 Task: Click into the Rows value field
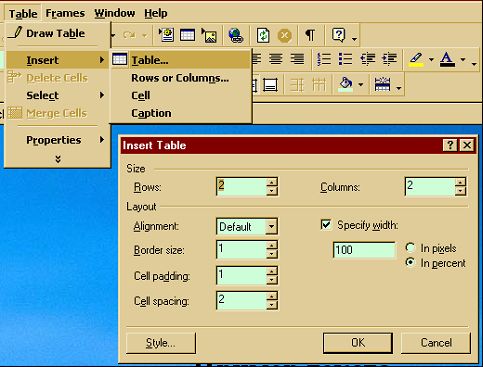click(241, 186)
